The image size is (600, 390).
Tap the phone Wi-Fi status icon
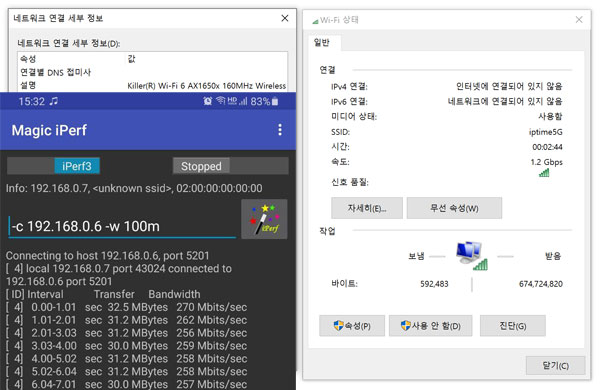pyautogui.click(x=221, y=101)
